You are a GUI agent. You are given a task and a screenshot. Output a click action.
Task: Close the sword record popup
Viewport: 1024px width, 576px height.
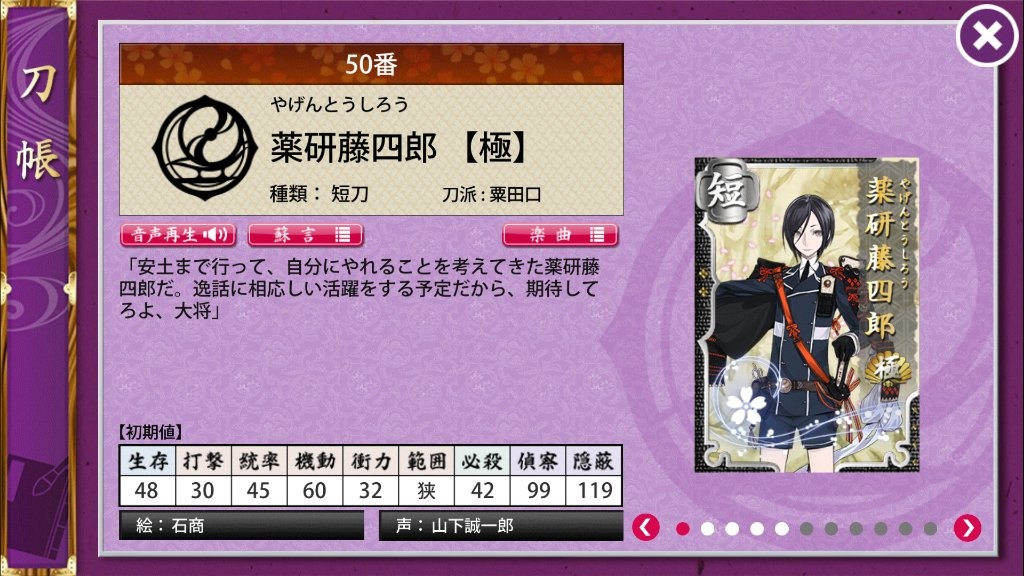click(987, 35)
